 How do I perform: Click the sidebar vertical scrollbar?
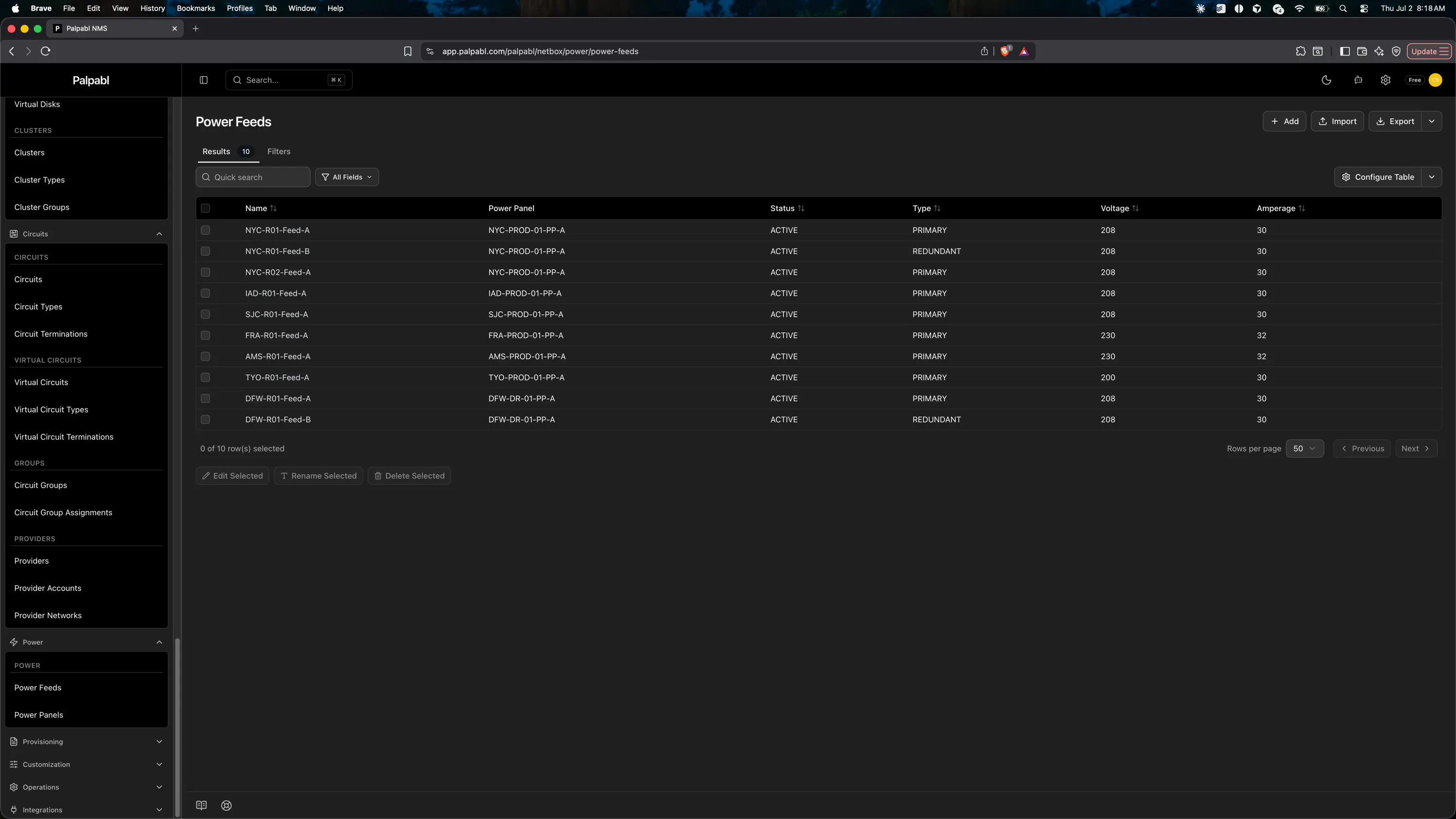(x=178, y=726)
